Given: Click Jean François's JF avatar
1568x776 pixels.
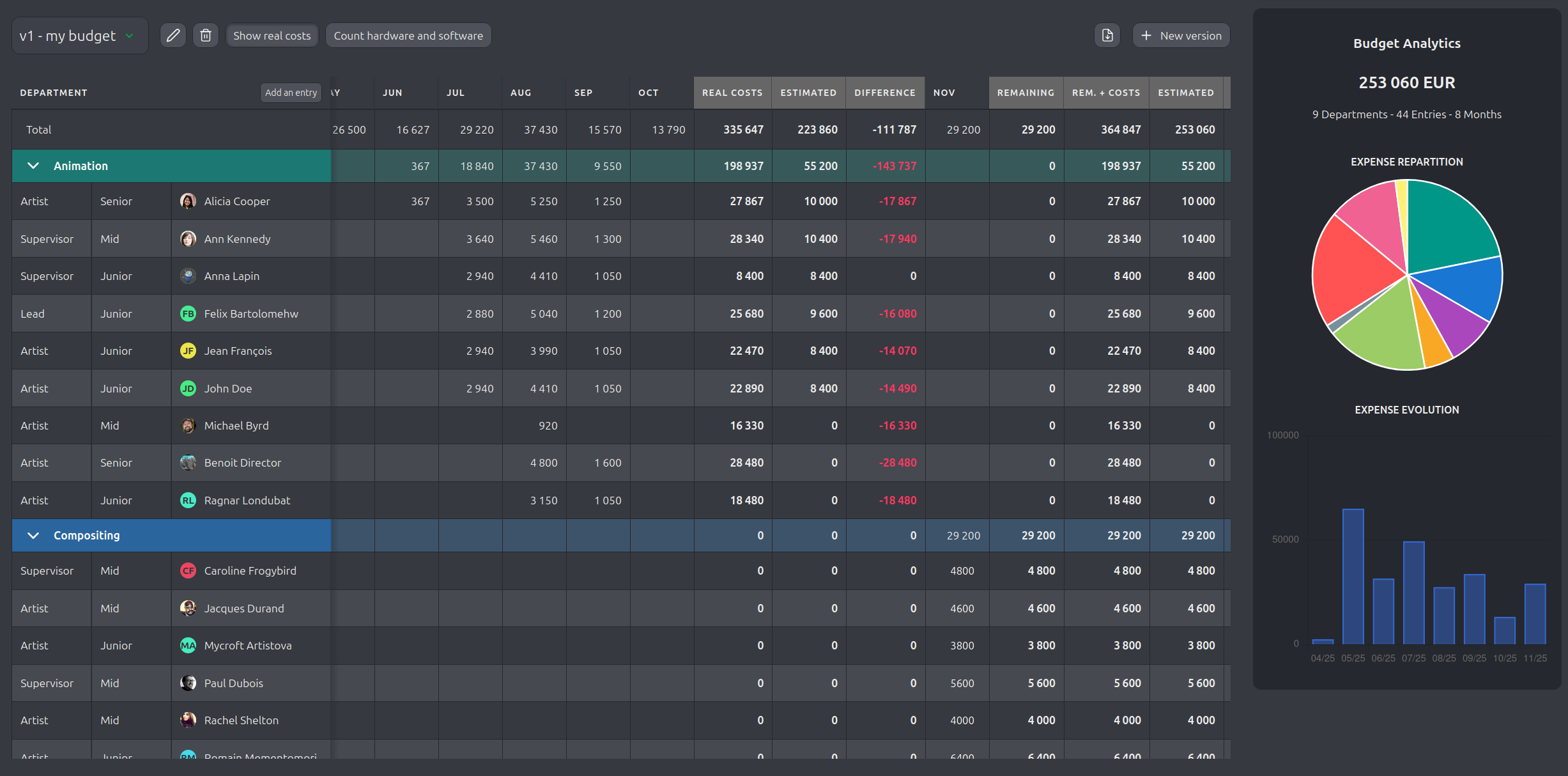Looking at the screenshot, I should click(x=188, y=351).
